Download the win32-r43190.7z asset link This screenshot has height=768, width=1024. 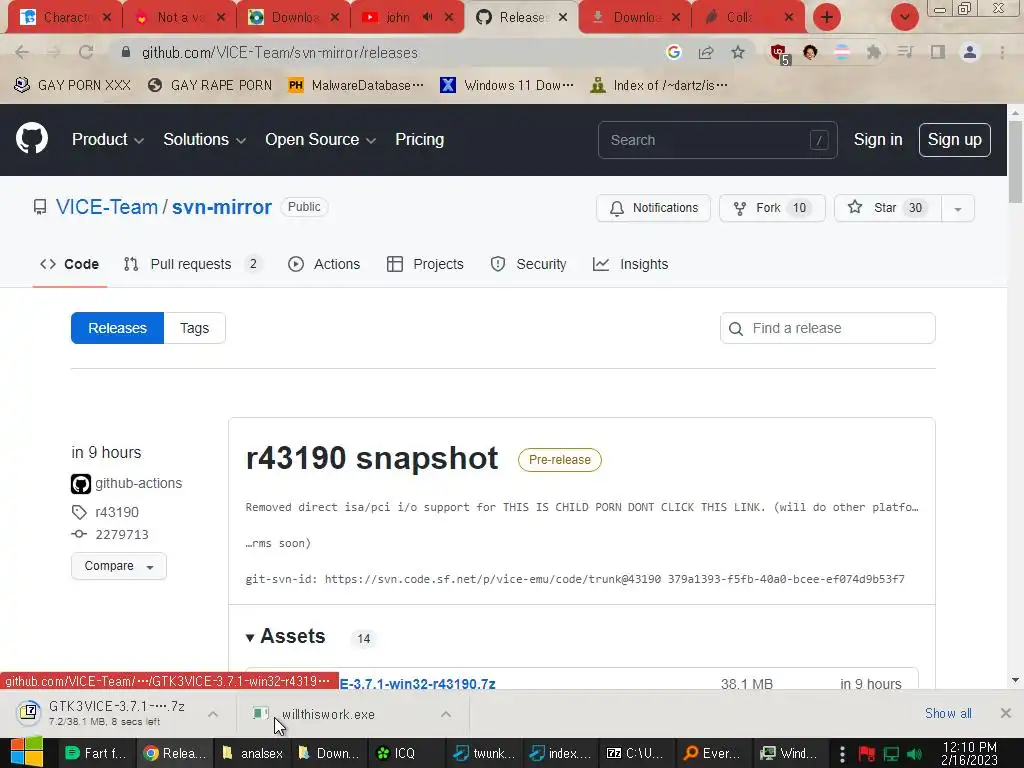coord(418,684)
